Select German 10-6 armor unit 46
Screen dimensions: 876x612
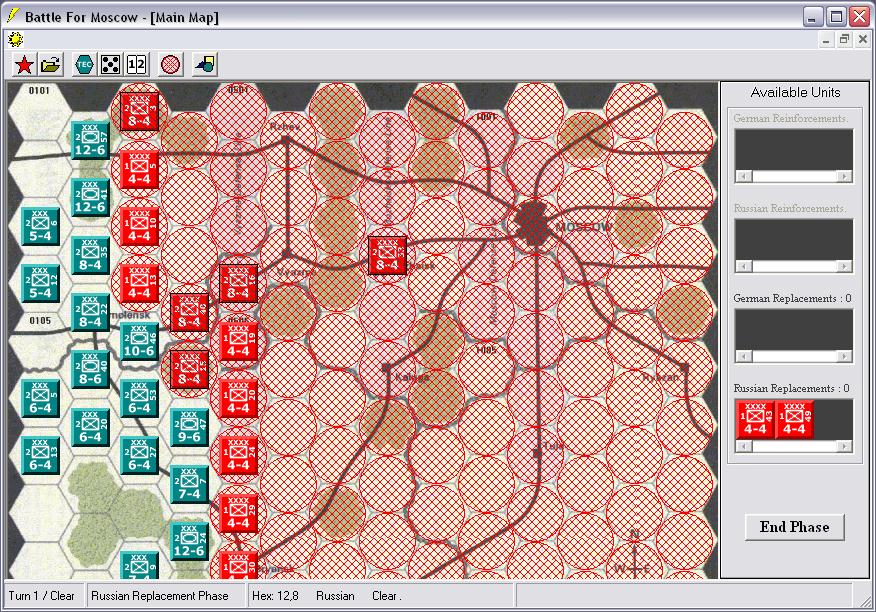coord(139,341)
